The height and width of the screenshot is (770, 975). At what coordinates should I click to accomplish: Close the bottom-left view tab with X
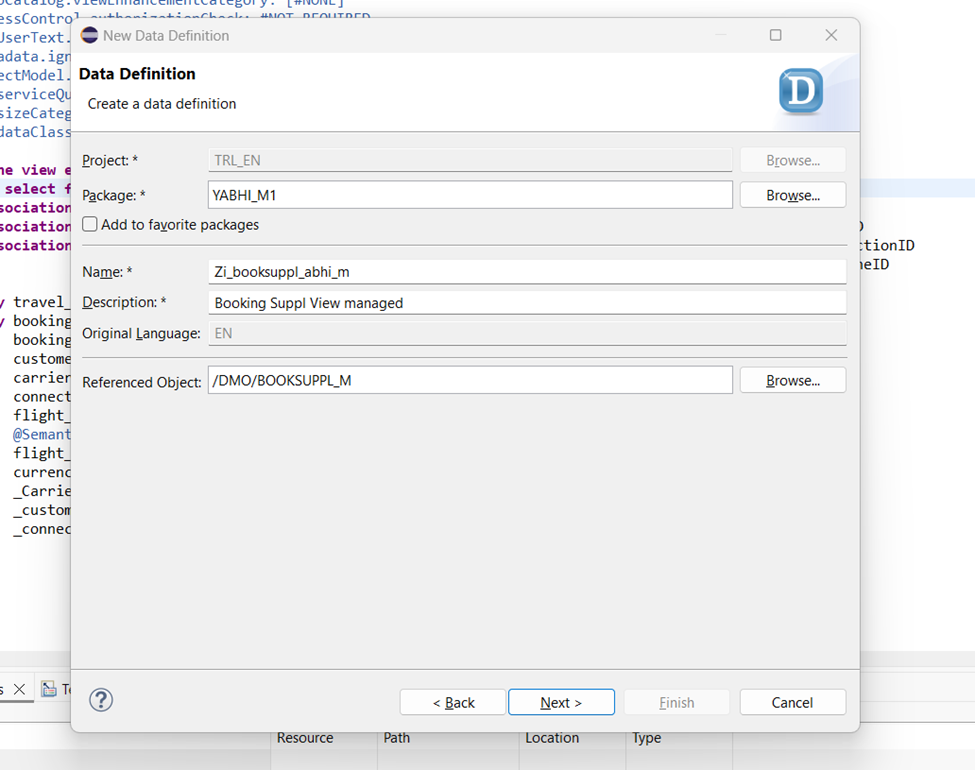[19, 689]
